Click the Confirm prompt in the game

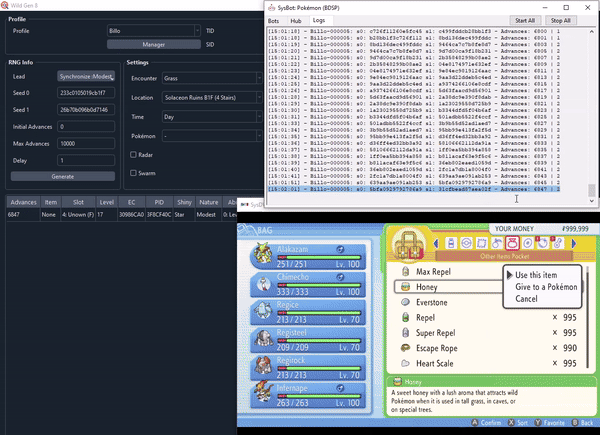tap(486, 422)
